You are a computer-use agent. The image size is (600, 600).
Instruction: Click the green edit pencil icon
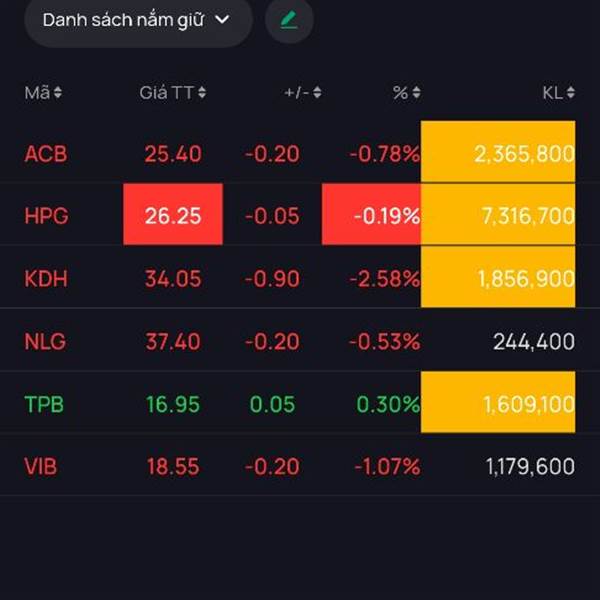pyautogui.click(x=289, y=20)
